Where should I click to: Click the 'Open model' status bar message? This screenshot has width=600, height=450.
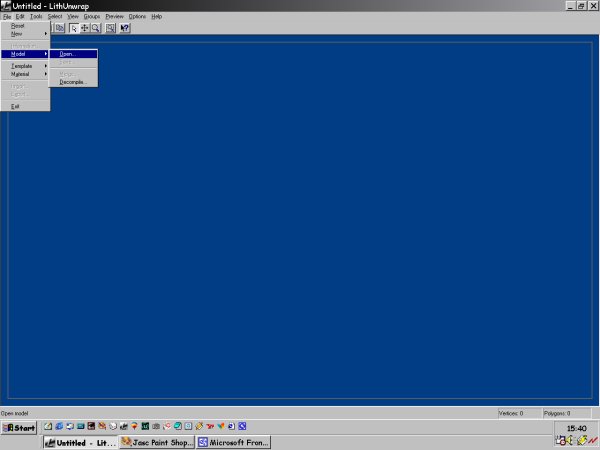(x=15, y=413)
